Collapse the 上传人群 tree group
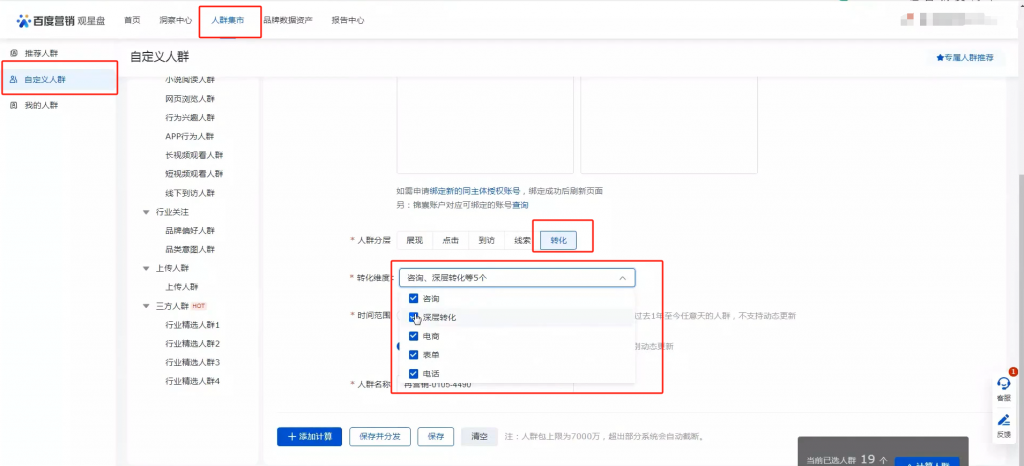The height and width of the screenshot is (466, 1024). (x=146, y=268)
